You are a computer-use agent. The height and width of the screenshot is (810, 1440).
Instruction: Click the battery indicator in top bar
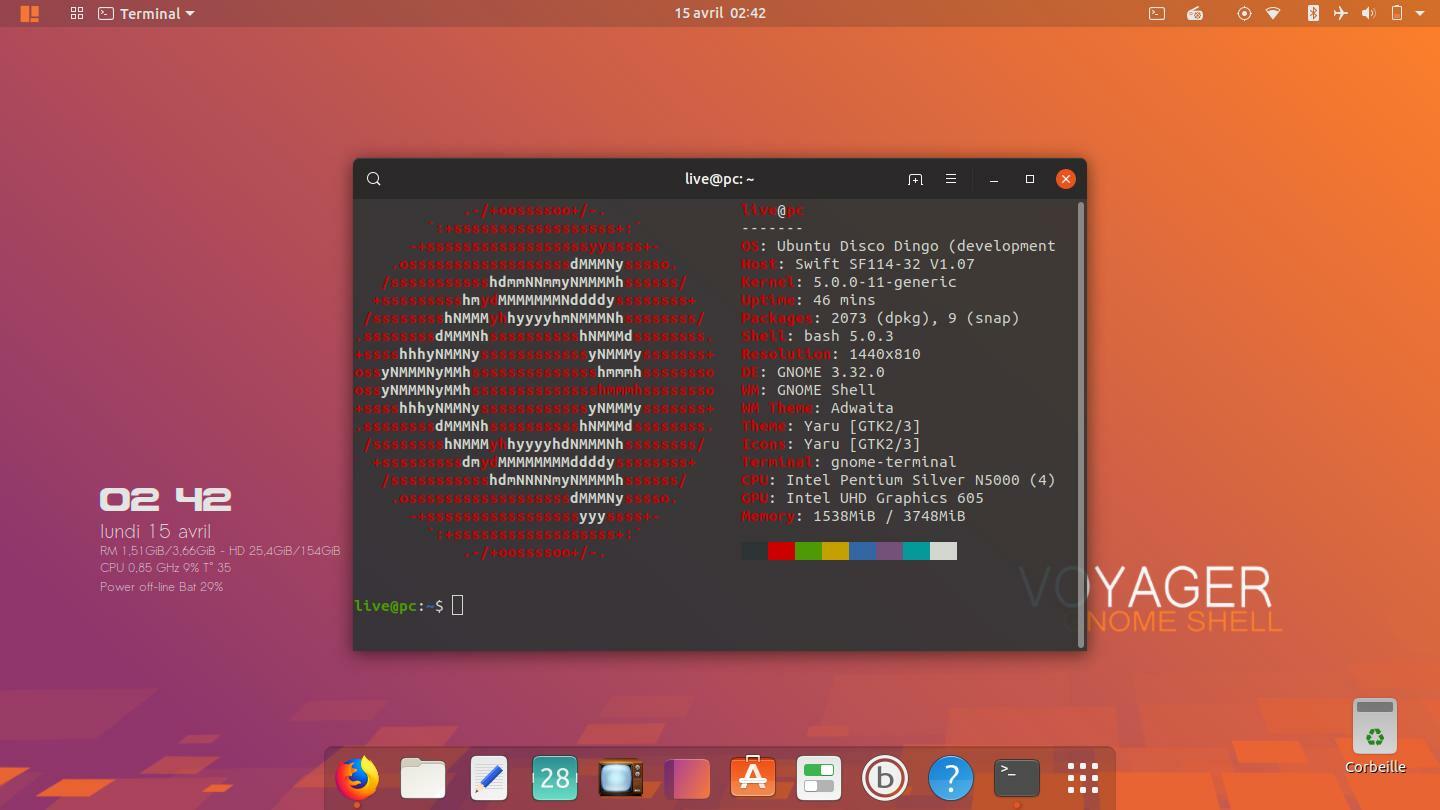1397,14
